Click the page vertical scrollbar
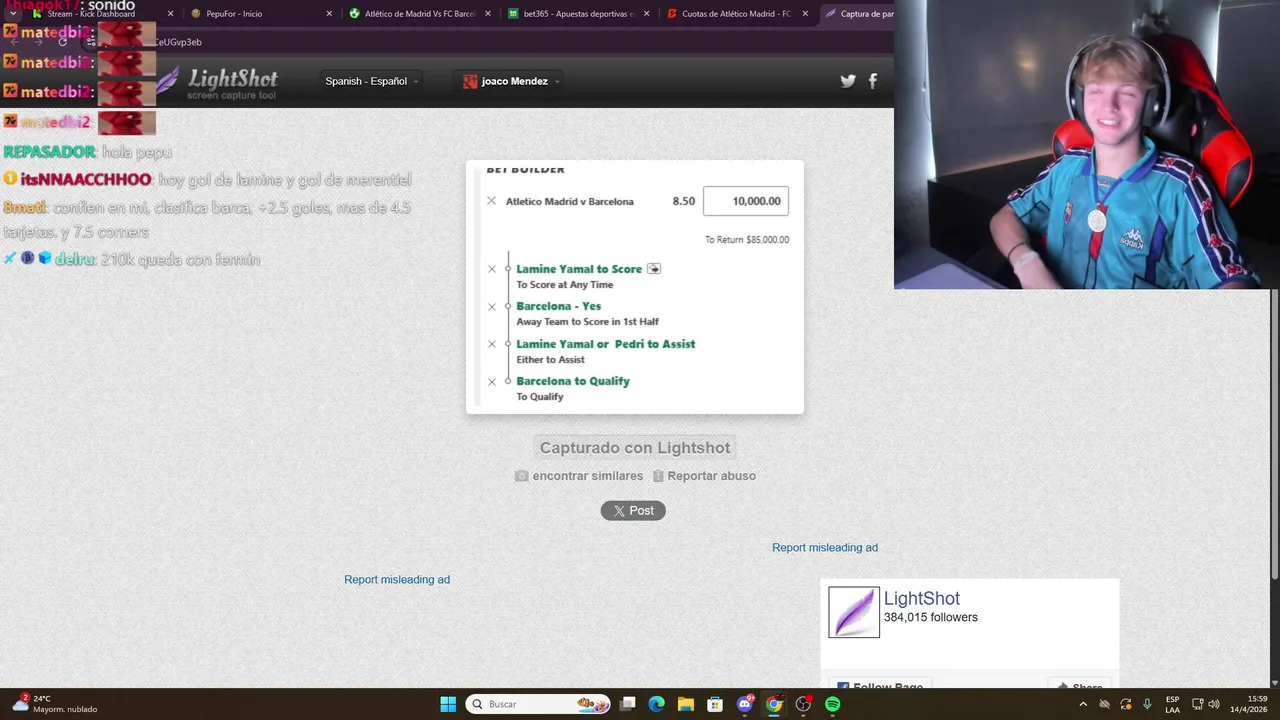1280x720 pixels. point(1274,433)
